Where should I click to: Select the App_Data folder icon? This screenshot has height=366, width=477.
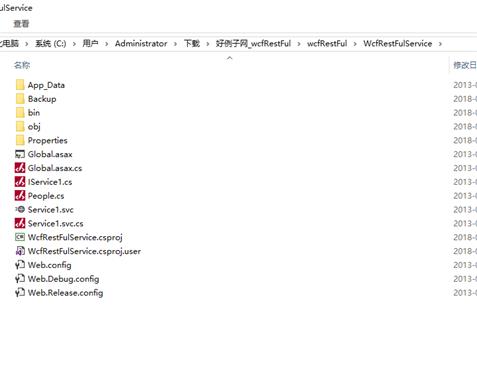(20, 85)
